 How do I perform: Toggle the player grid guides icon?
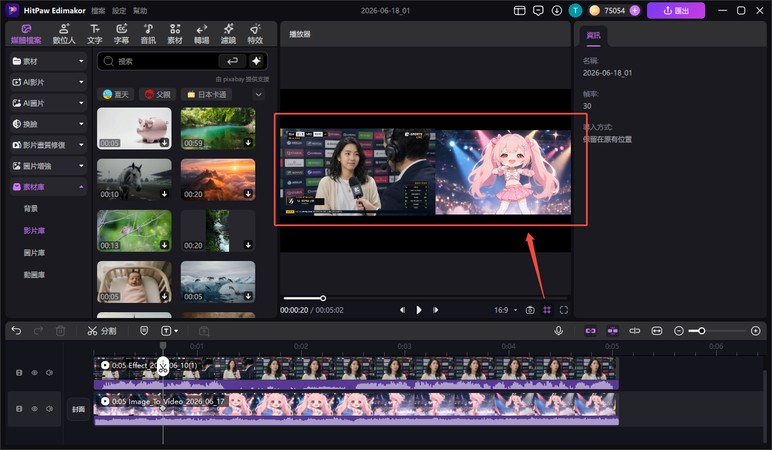pyautogui.click(x=547, y=310)
